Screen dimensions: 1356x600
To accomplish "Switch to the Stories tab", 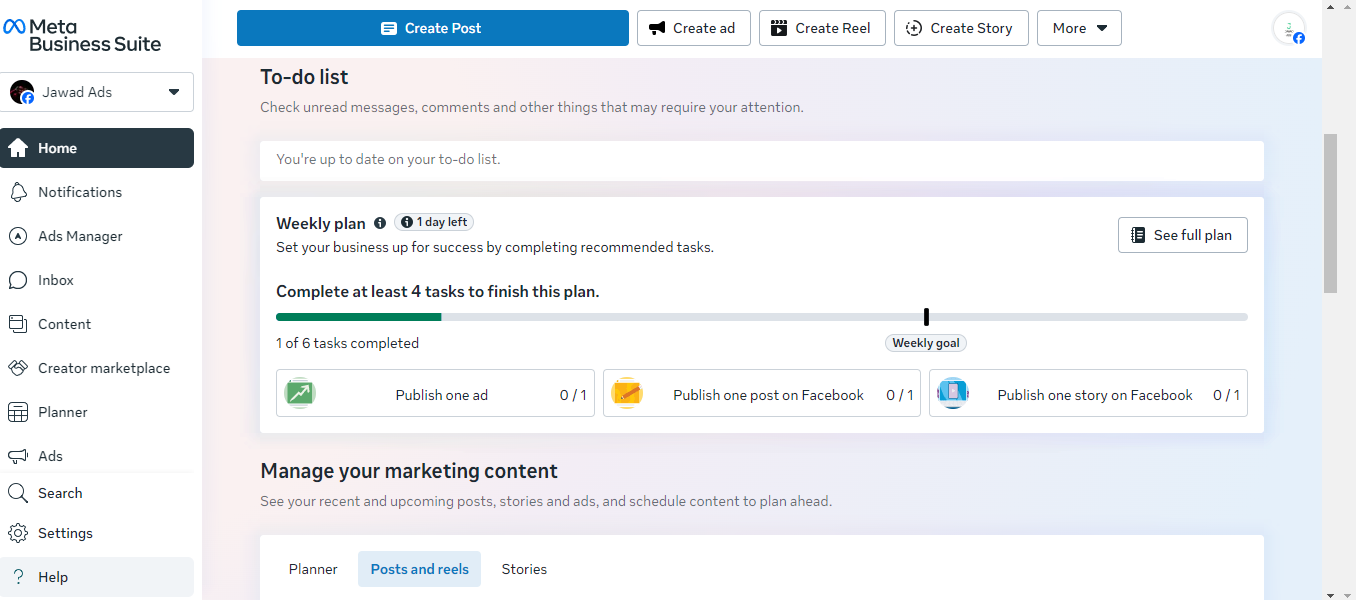I will 524,569.
